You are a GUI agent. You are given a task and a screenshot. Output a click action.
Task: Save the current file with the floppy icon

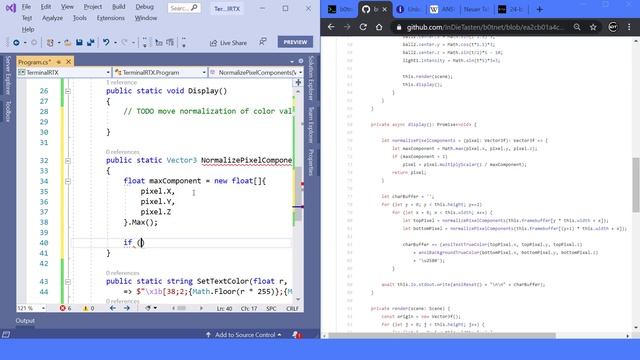pyautogui.click(x=79, y=42)
